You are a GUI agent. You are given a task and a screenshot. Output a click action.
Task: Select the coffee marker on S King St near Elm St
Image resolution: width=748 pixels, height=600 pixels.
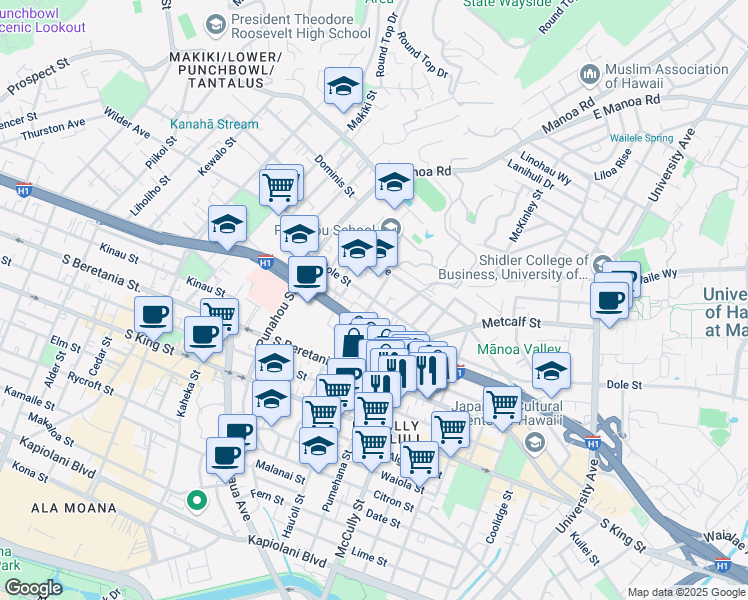point(154,317)
